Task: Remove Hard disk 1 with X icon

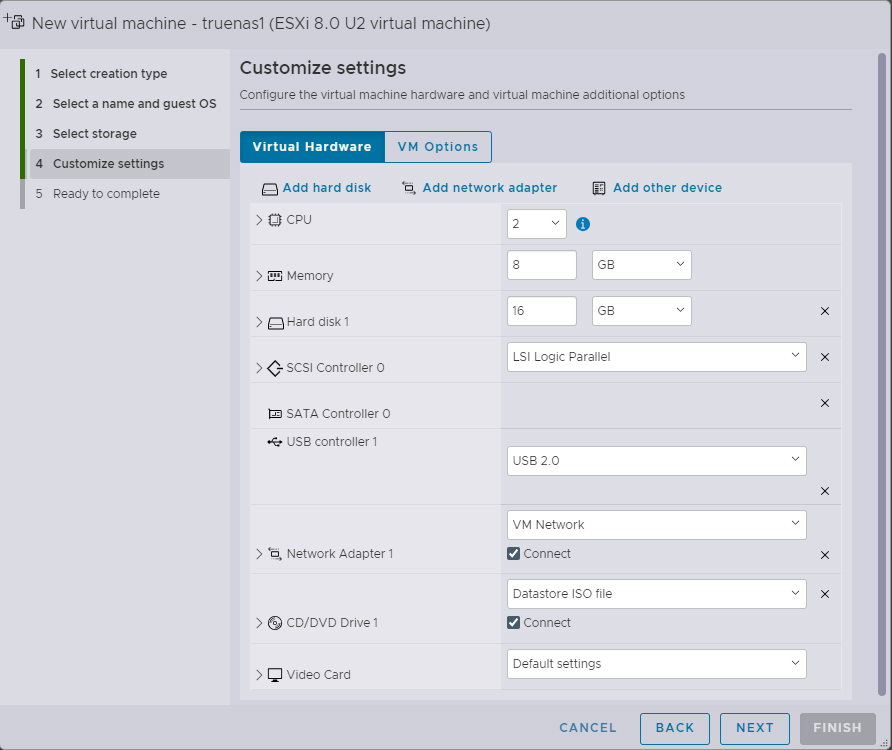Action: tap(825, 311)
